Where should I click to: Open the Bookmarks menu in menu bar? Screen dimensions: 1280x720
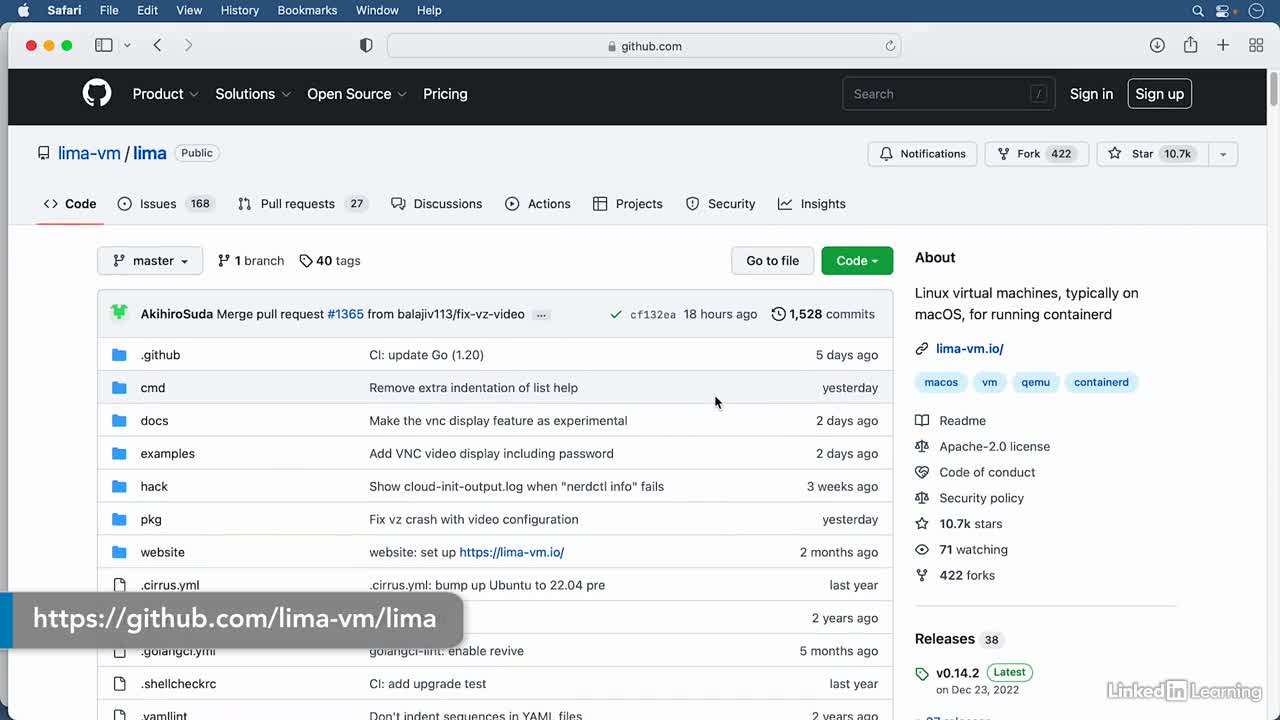307,10
